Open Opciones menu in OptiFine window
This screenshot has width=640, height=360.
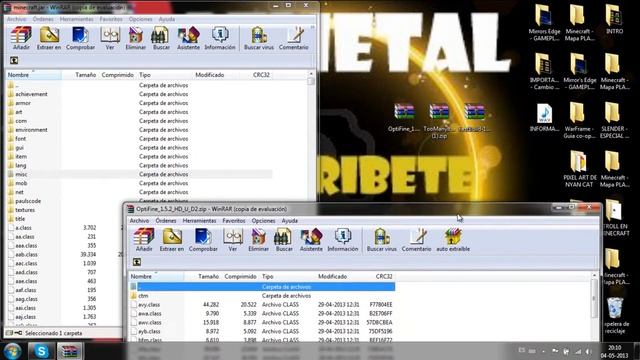point(263,220)
